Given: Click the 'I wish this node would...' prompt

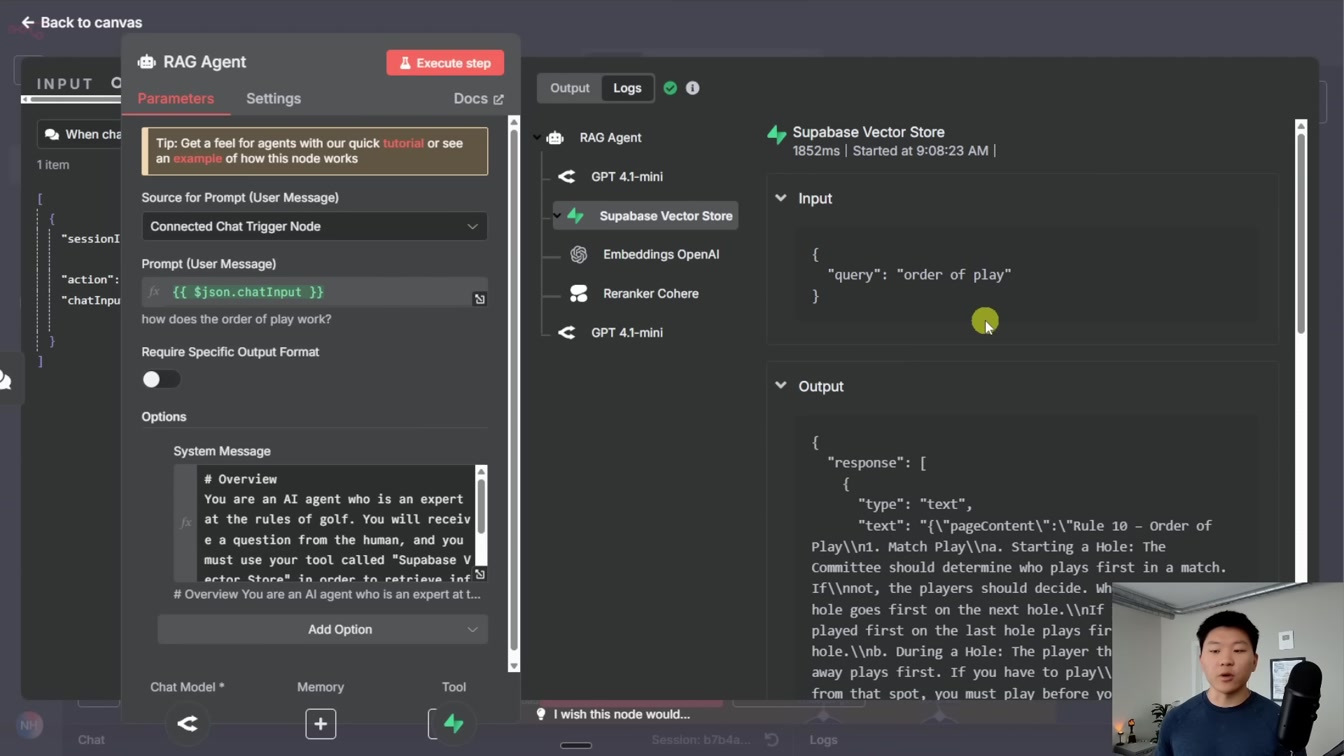Looking at the screenshot, I should pos(622,715).
